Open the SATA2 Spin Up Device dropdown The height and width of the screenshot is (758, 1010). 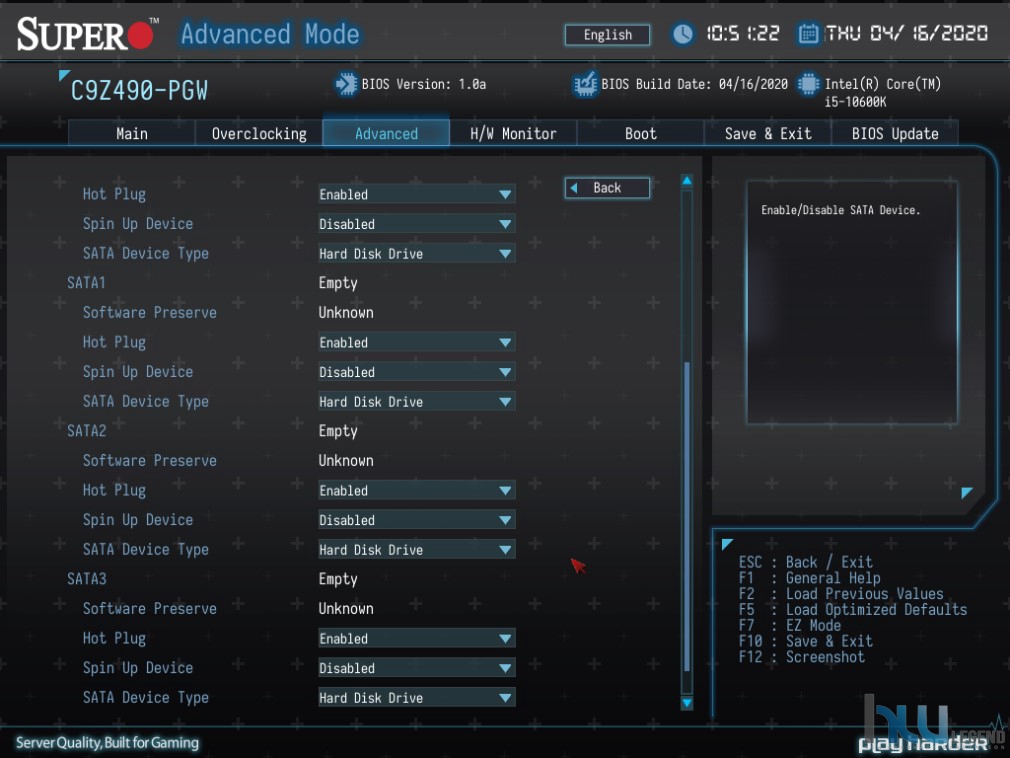(x=417, y=520)
